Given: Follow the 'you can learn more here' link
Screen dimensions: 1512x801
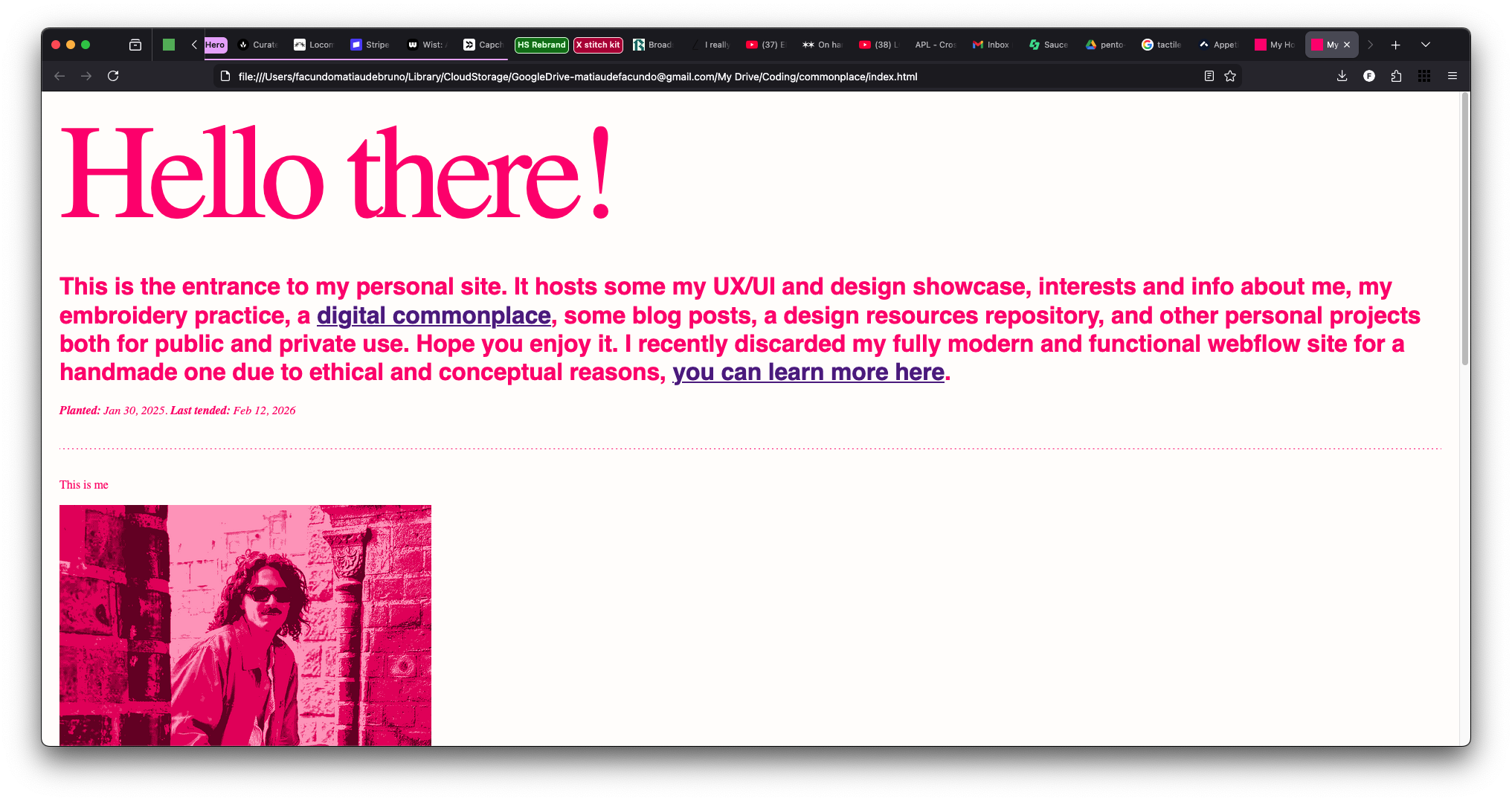Looking at the screenshot, I should click(x=808, y=372).
